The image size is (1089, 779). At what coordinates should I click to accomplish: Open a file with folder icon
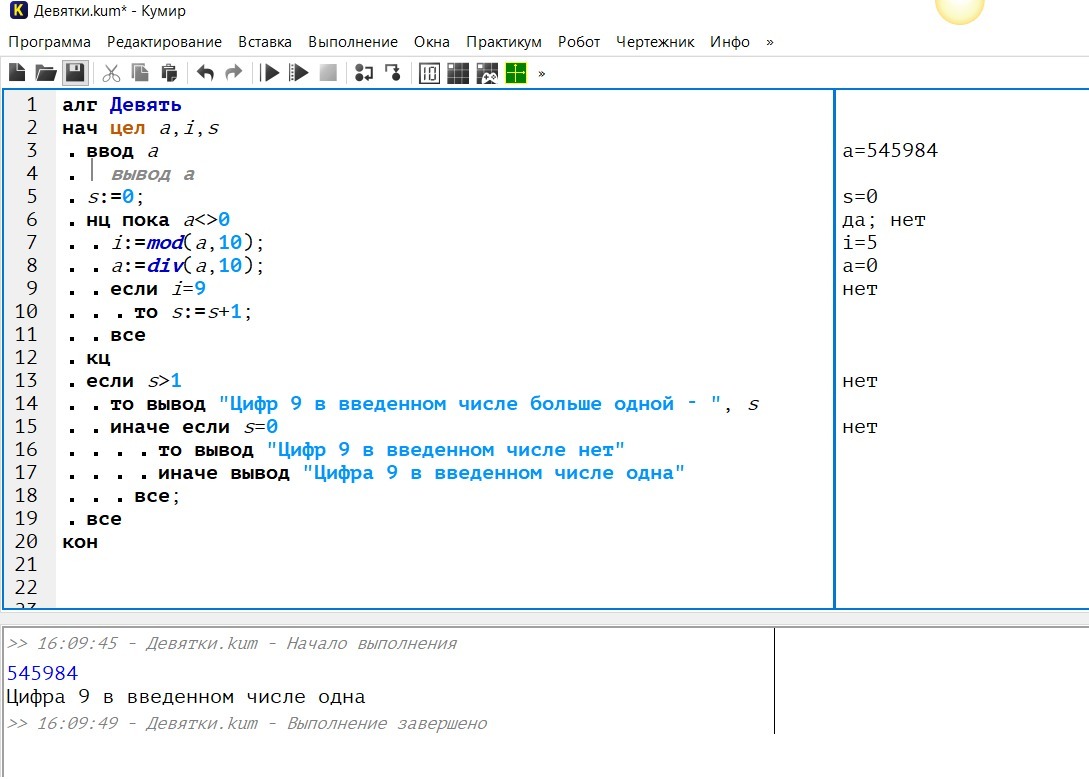(x=46, y=73)
